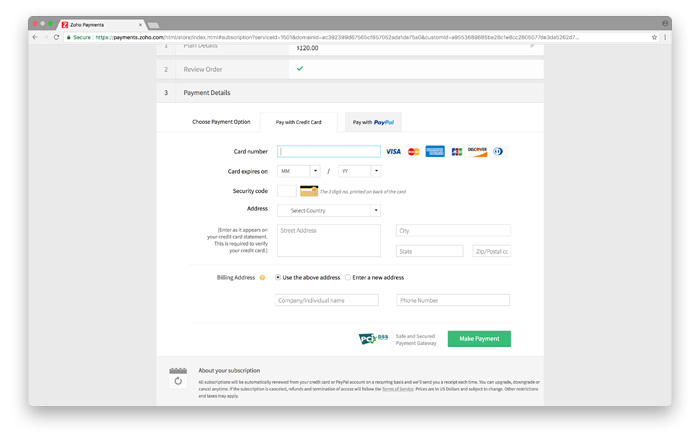This screenshot has height=445, width=700.
Task: Open the Terms of Service link
Action: click(397, 389)
